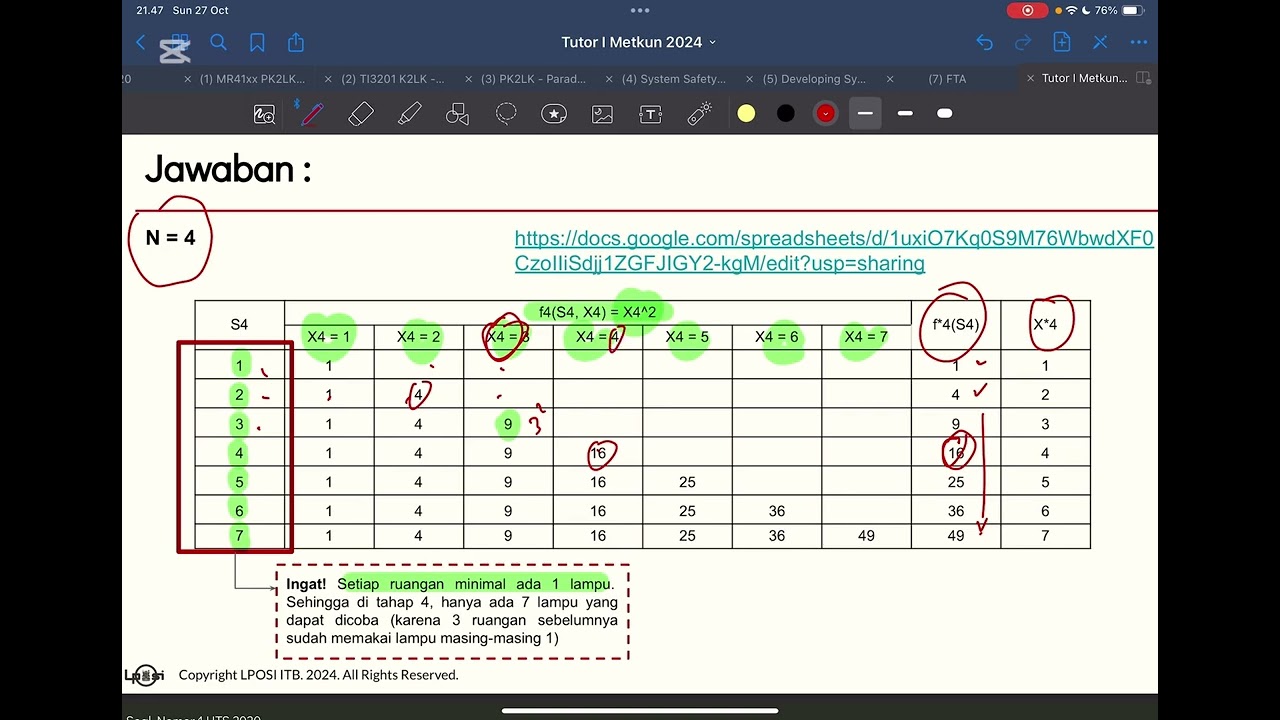
Task: Switch to the (4) System Safety tab
Action: pos(674,79)
